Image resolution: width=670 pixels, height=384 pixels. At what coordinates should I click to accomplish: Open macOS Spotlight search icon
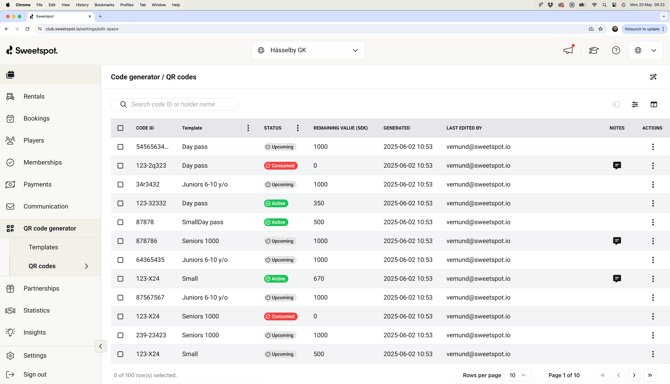(604, 5)
